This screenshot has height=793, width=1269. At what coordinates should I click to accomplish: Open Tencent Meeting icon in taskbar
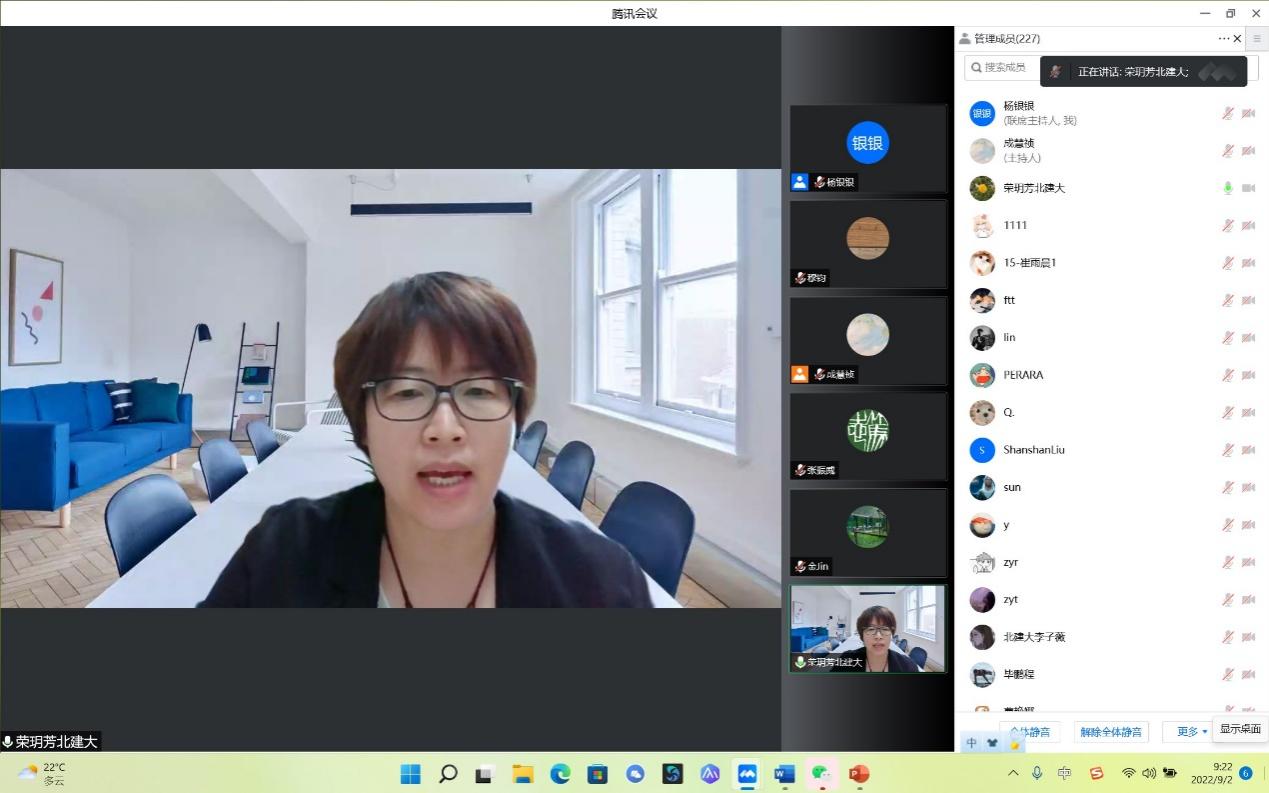click(747, 773)
